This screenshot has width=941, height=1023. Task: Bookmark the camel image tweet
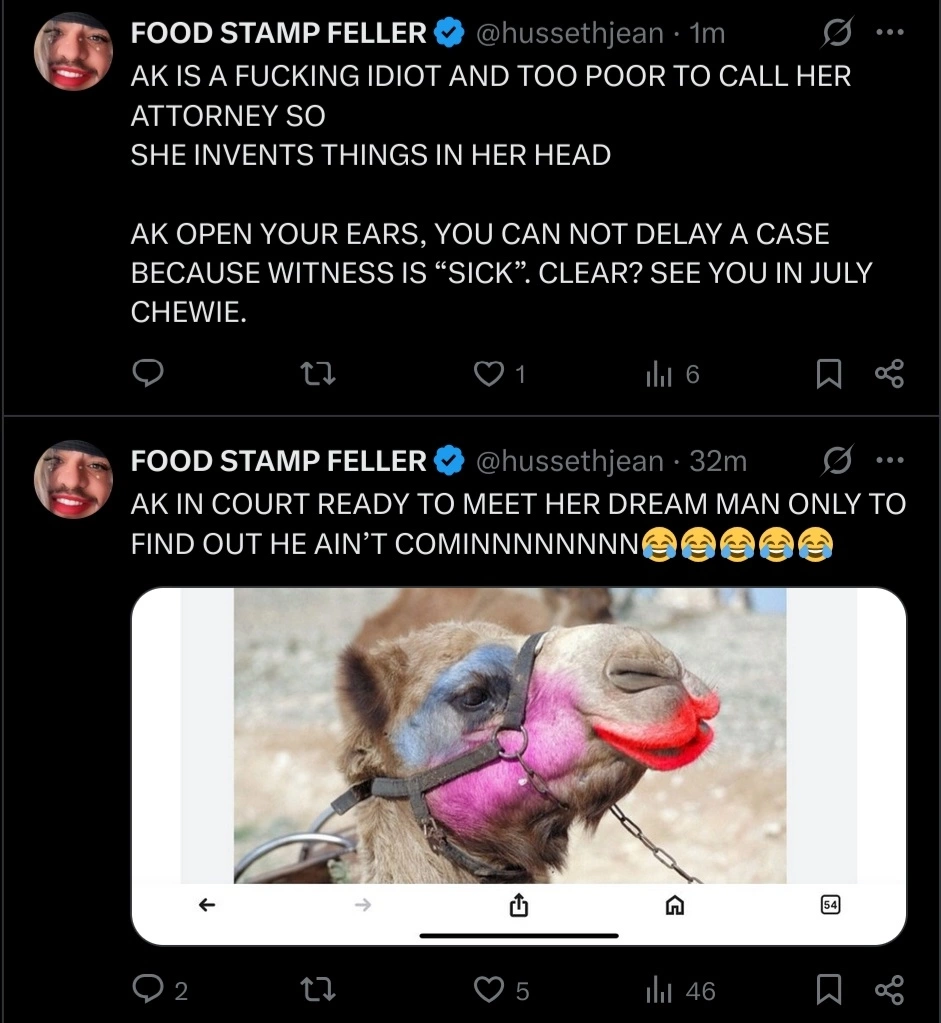[x=829, y=990]
